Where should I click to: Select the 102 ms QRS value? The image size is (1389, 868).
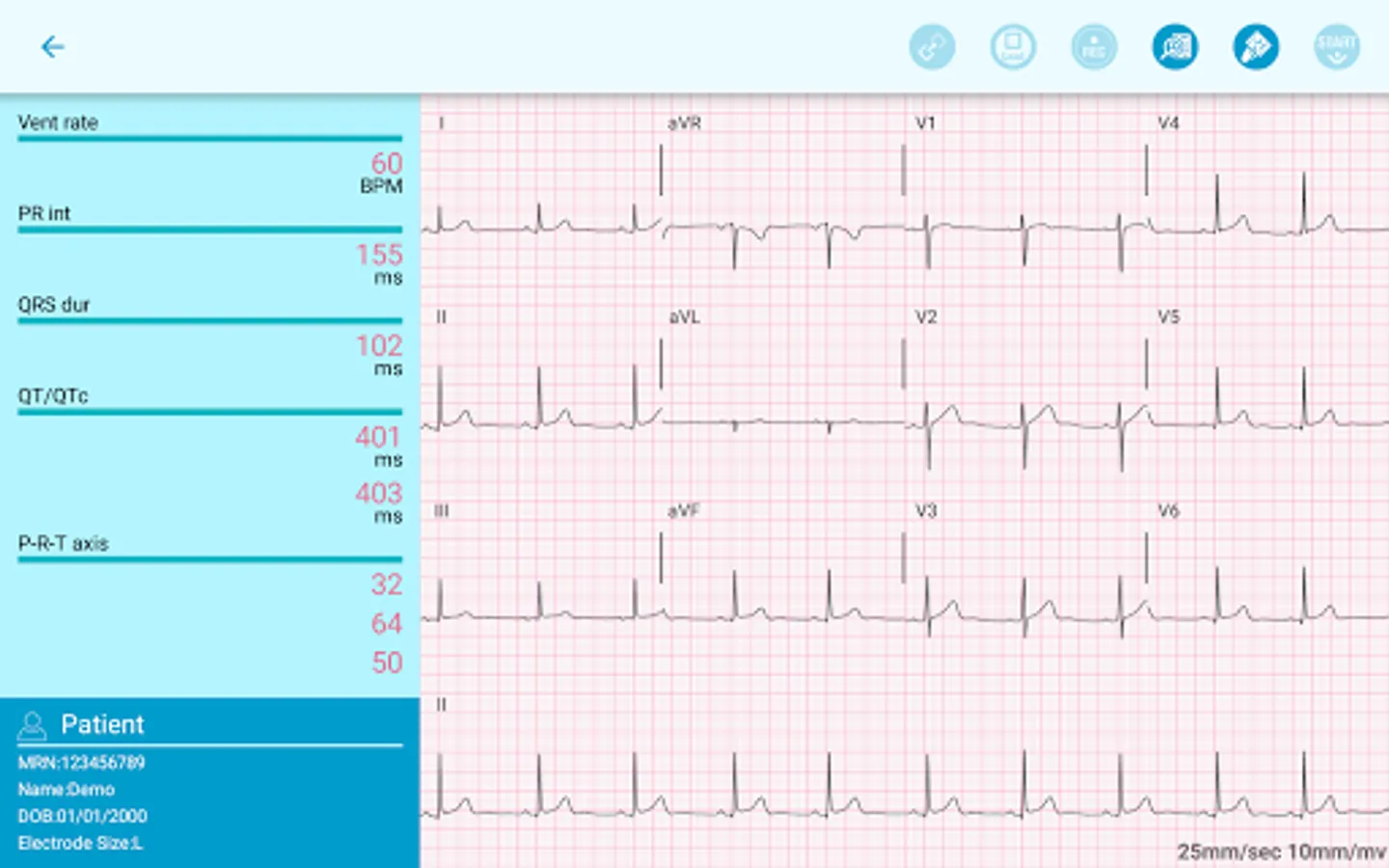point(378,345)
